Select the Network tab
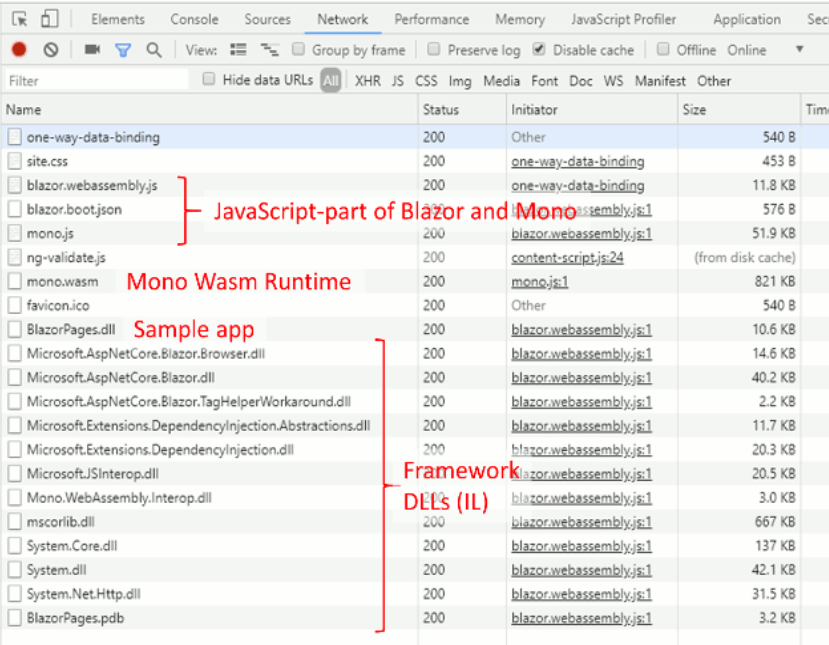 pyautogui.click(x=343, y=20)
